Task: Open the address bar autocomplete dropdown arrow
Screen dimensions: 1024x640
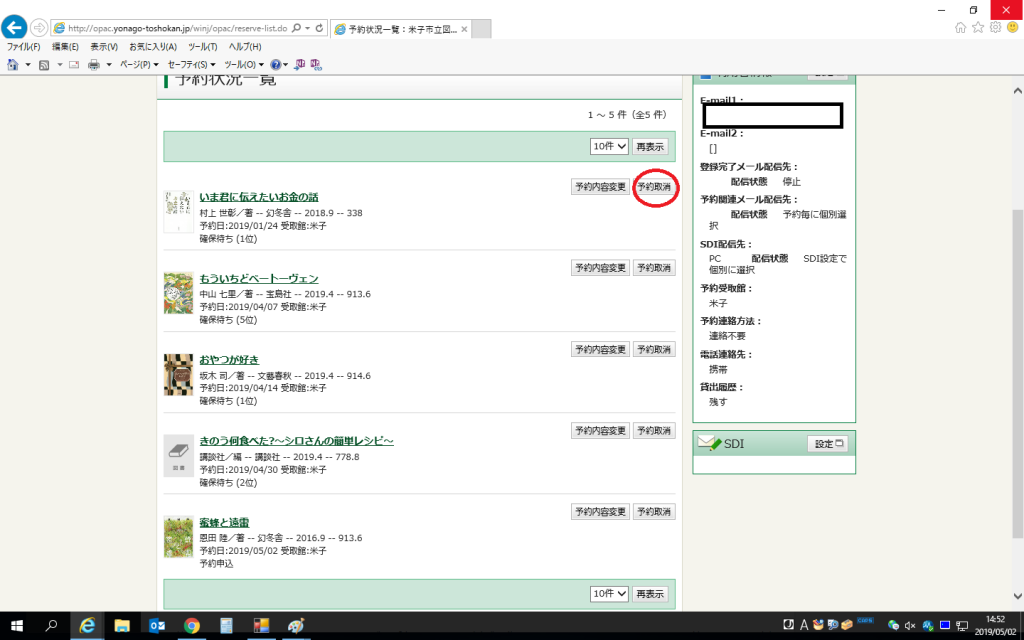Action: pyautogui.click(x=308, y=28)
